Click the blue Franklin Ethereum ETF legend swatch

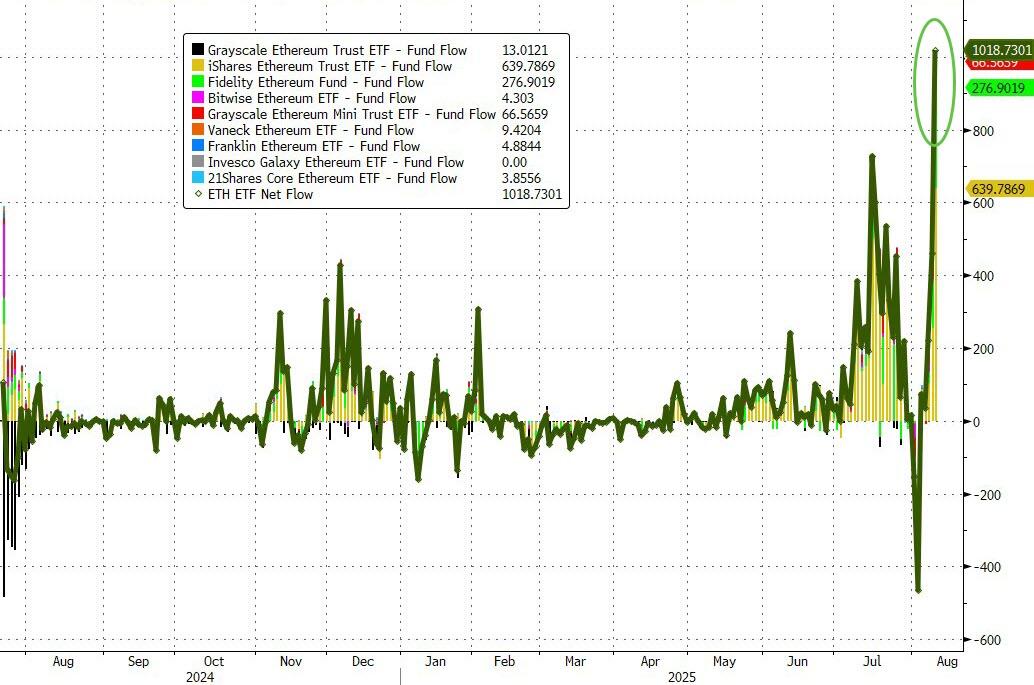198,146
